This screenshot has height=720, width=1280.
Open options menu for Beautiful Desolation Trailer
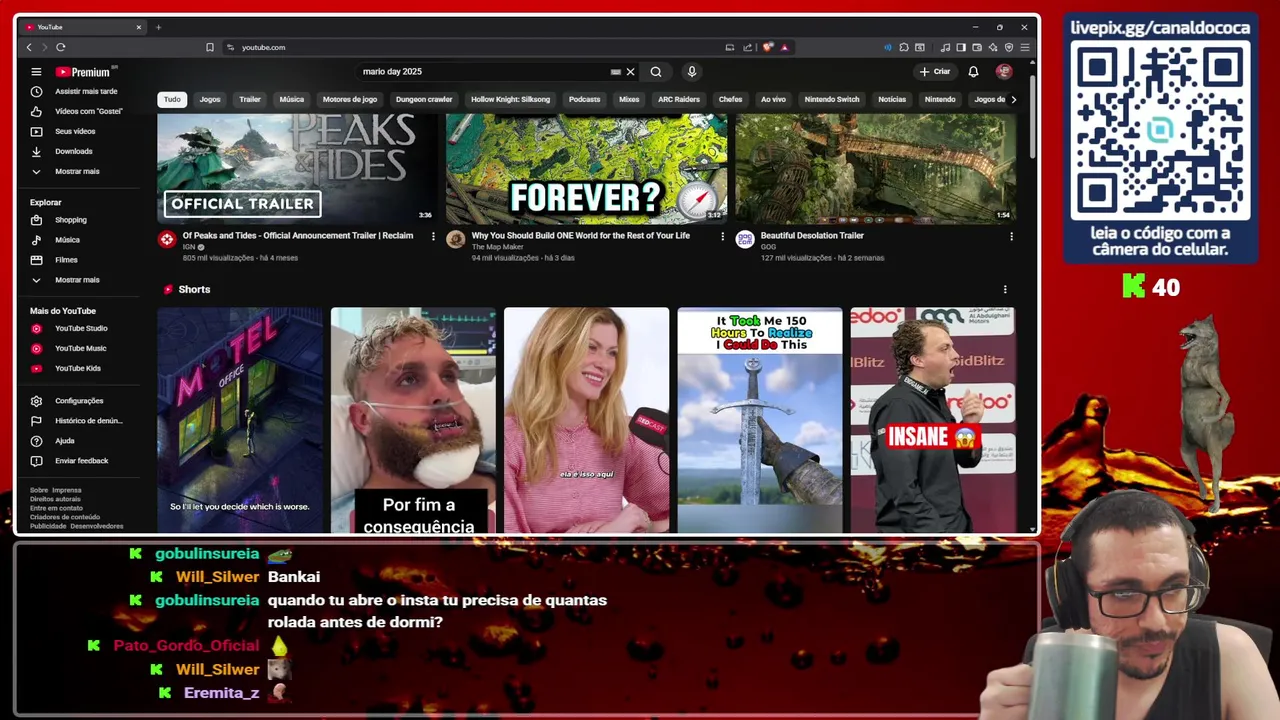coord(1011,236)
